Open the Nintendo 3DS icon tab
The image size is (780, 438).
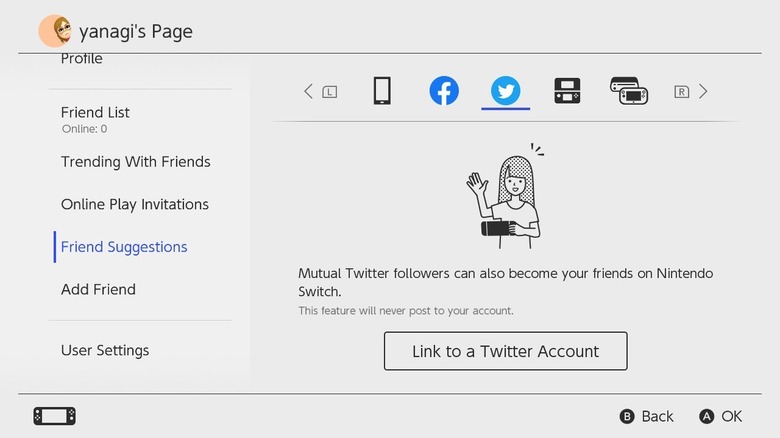pos(567,91)
